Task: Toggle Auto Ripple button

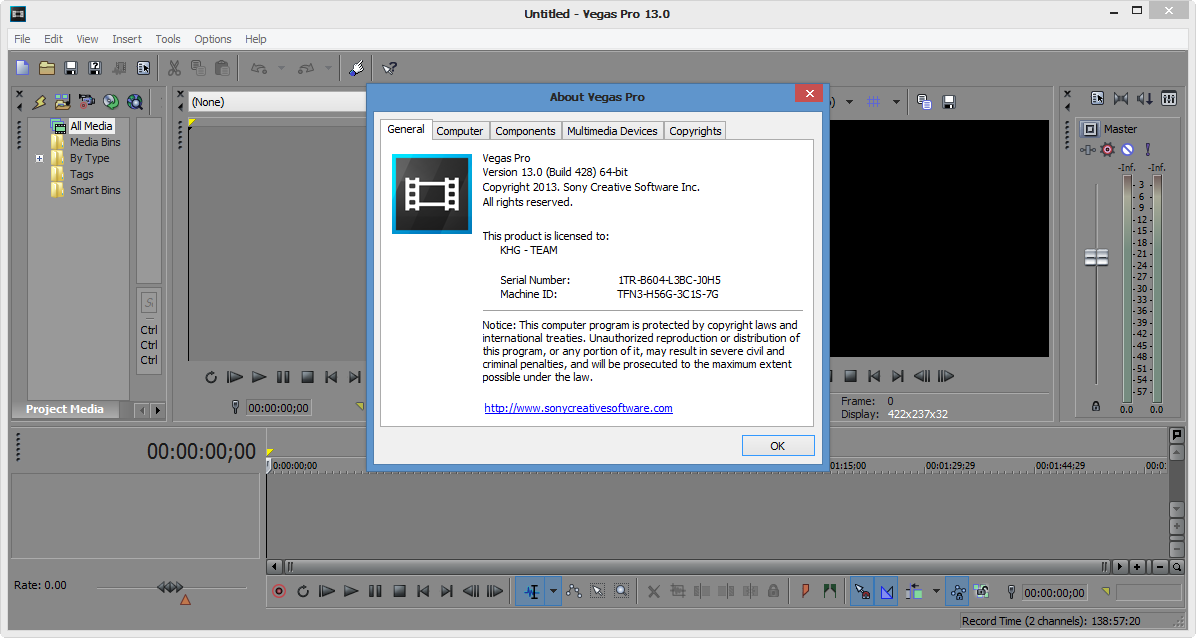Action: (x=914, y=591)
